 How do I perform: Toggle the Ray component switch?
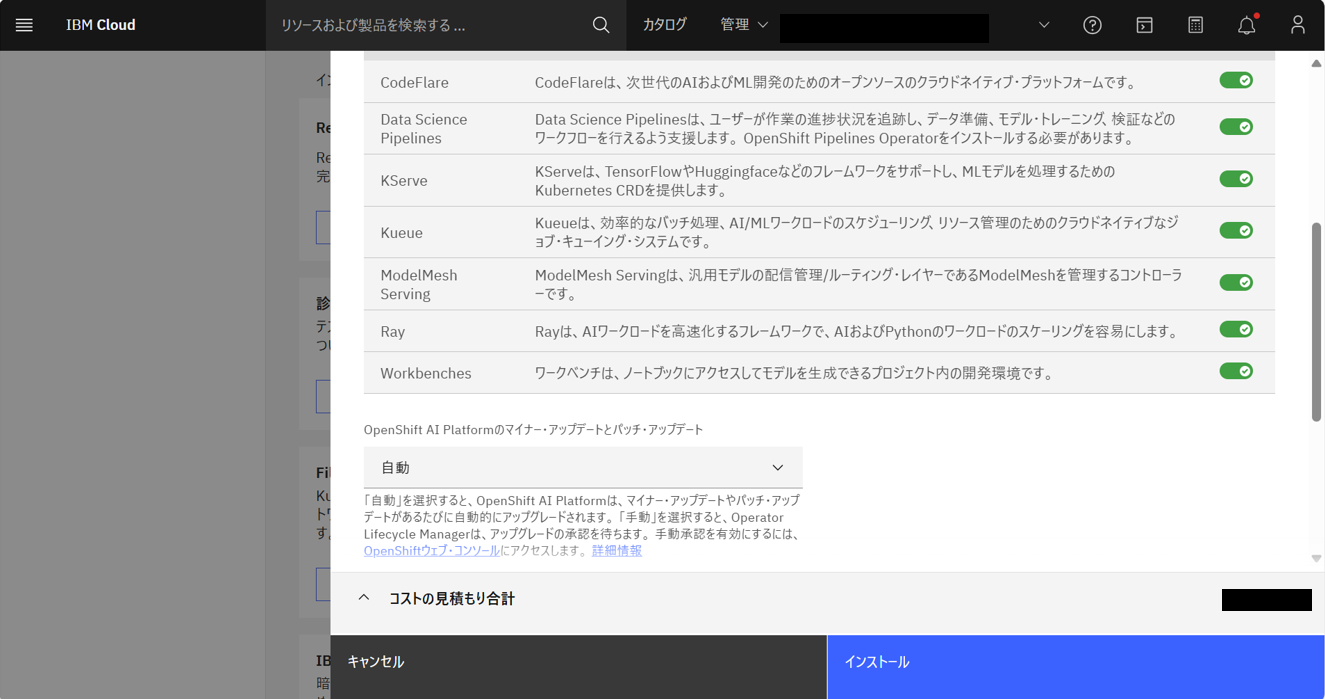click(x=1236, y=329)
